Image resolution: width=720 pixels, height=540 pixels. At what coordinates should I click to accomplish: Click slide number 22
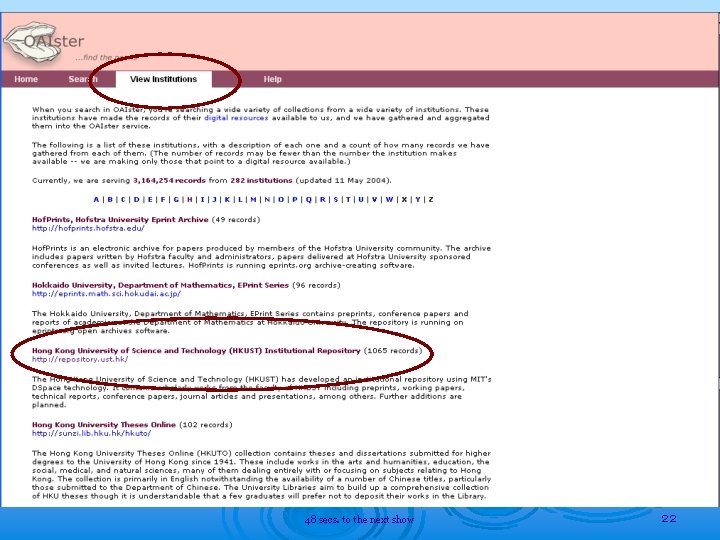point(669,518)
